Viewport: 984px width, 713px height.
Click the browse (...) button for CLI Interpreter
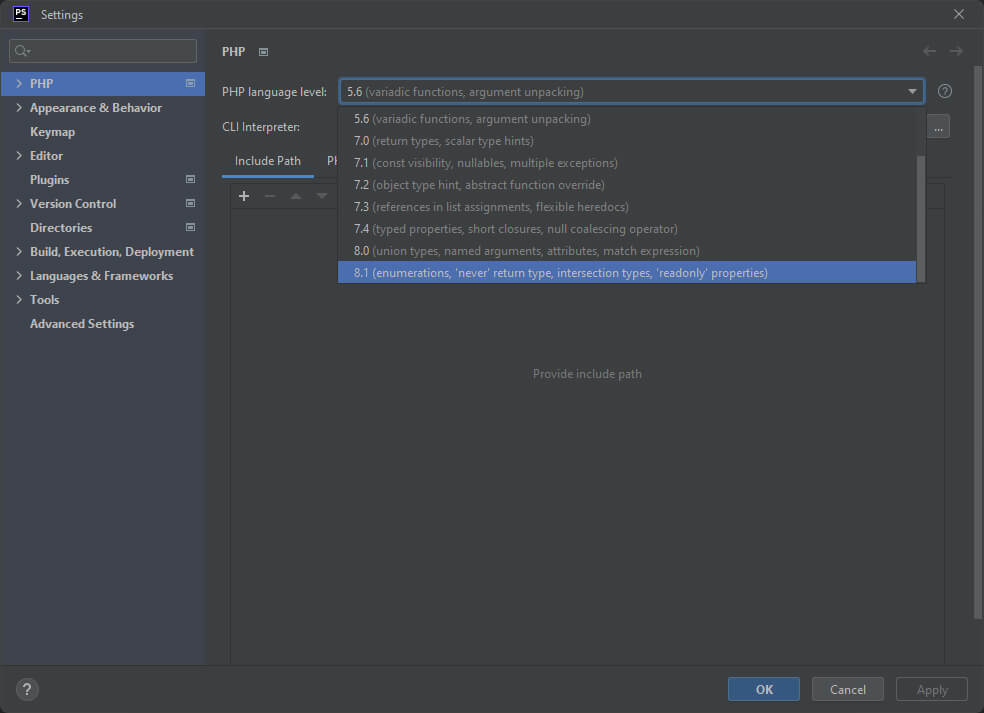[x=937, y=126]
